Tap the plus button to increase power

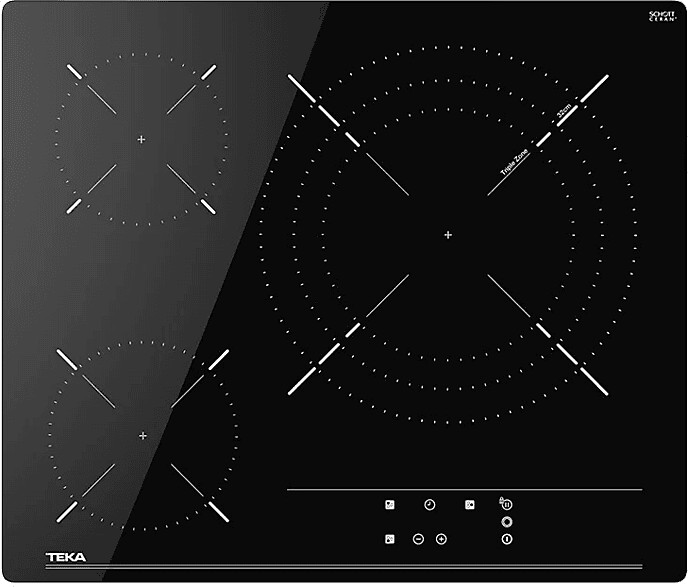point(441,539)
